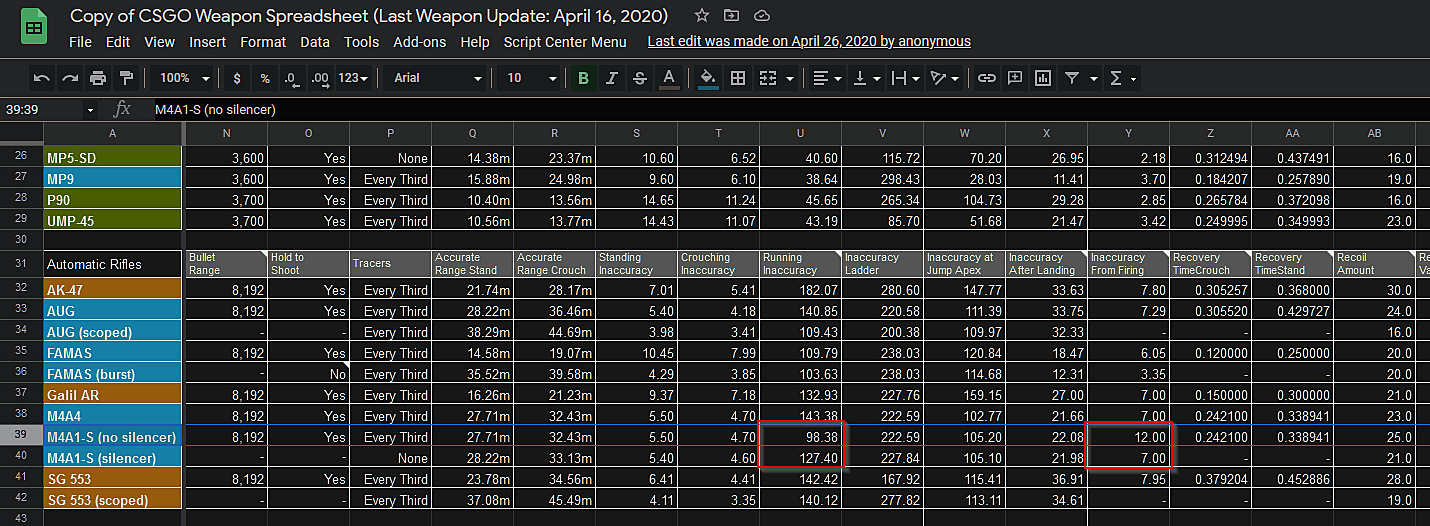Click the Undo icon in the toolbar
The height and width of the screenshot is (526, 1430).
click(41, 78)
